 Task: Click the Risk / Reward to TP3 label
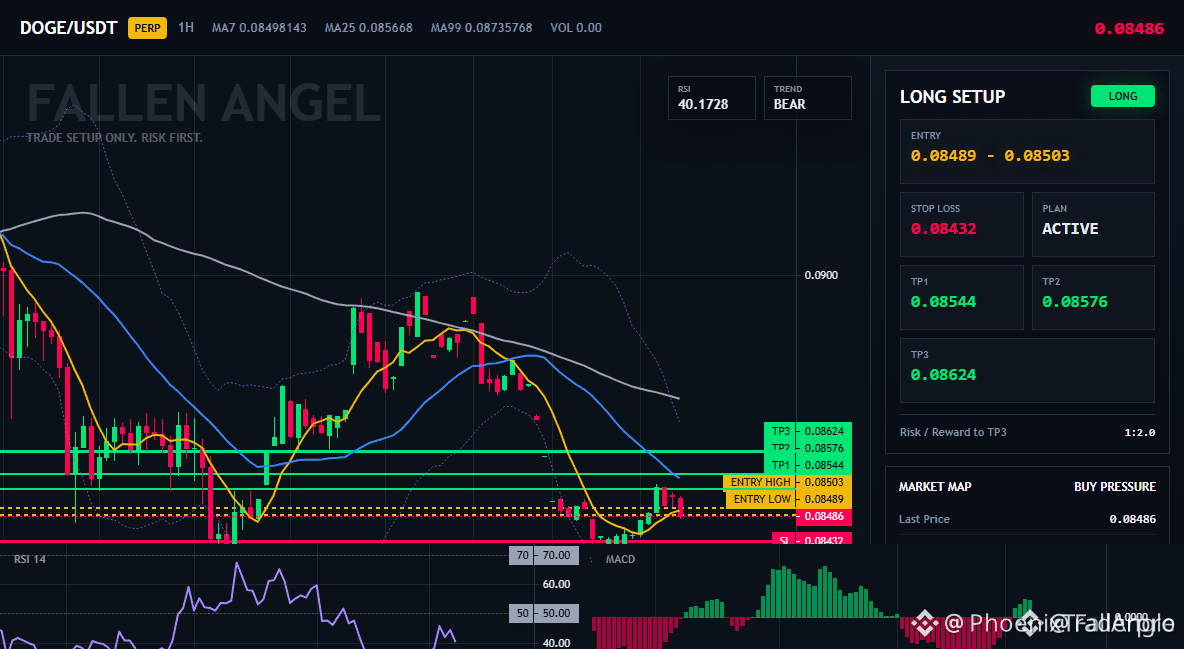(x=953, y=432)
